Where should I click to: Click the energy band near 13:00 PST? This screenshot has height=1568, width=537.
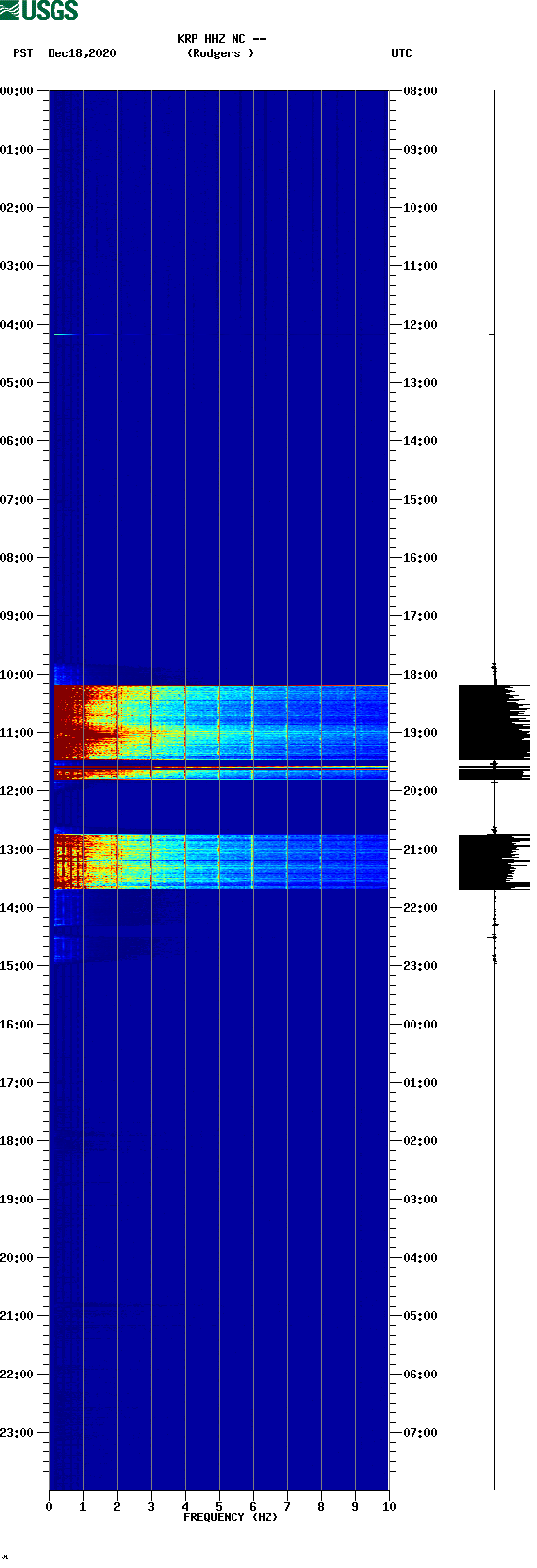221,861
